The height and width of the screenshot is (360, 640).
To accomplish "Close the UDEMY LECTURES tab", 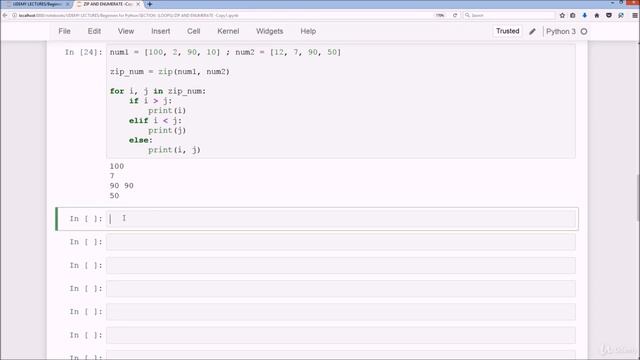I will pyautogui.click(x=68, y=4).
